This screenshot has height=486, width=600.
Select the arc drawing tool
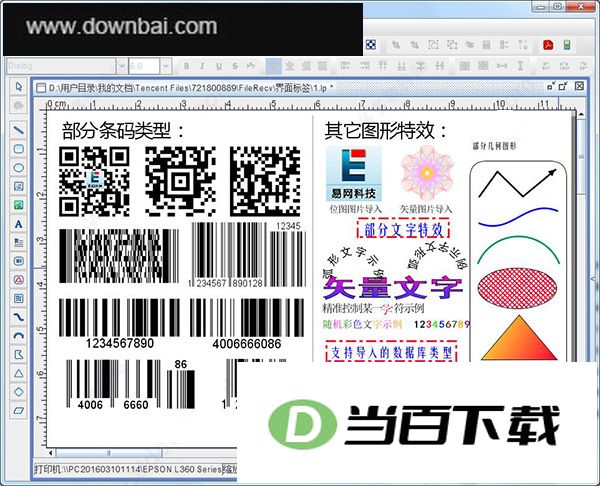point(18,336)
